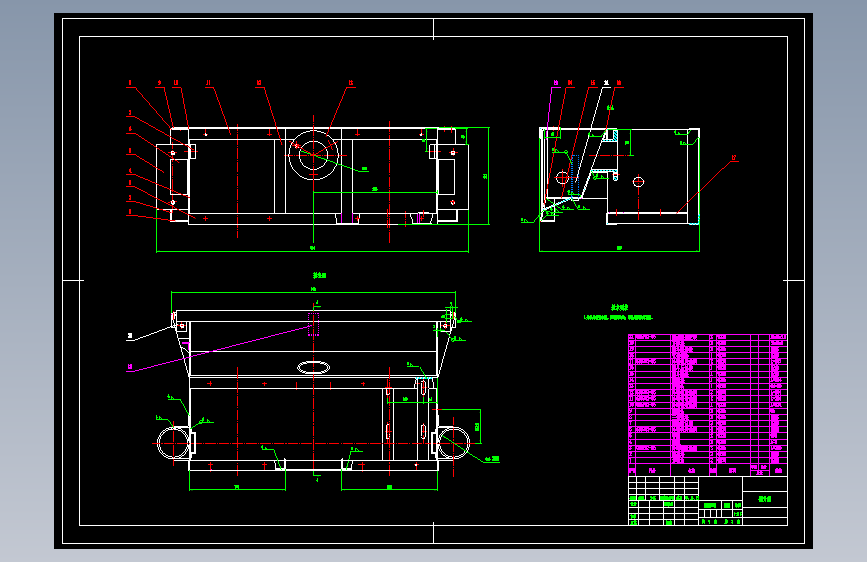Click the drawing name cell in title block
The height and width of the screenshot is (562, 867).
[x=765, y=498]
